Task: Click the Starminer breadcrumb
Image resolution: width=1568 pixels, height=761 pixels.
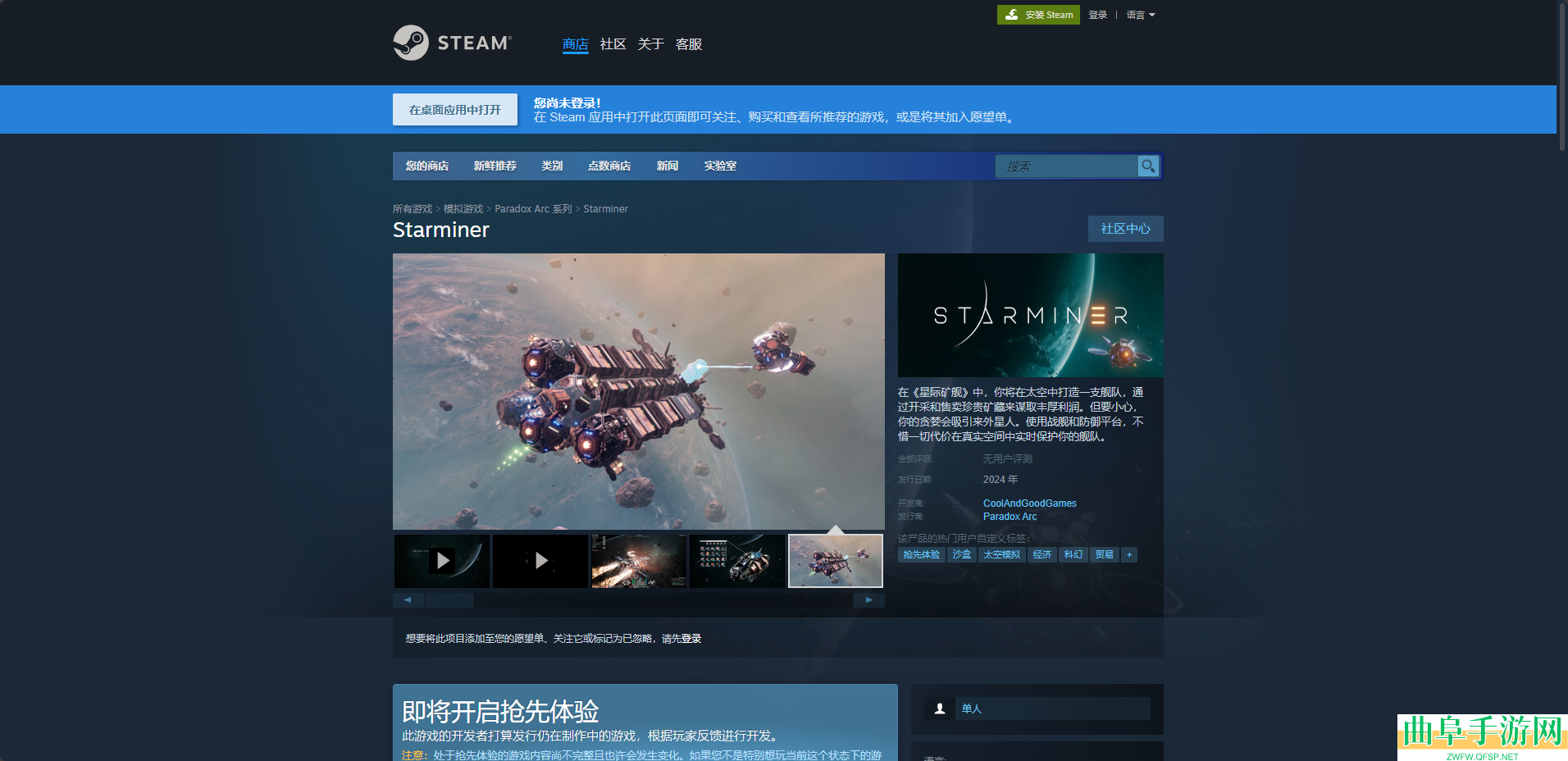Action: tap(605, 209)
